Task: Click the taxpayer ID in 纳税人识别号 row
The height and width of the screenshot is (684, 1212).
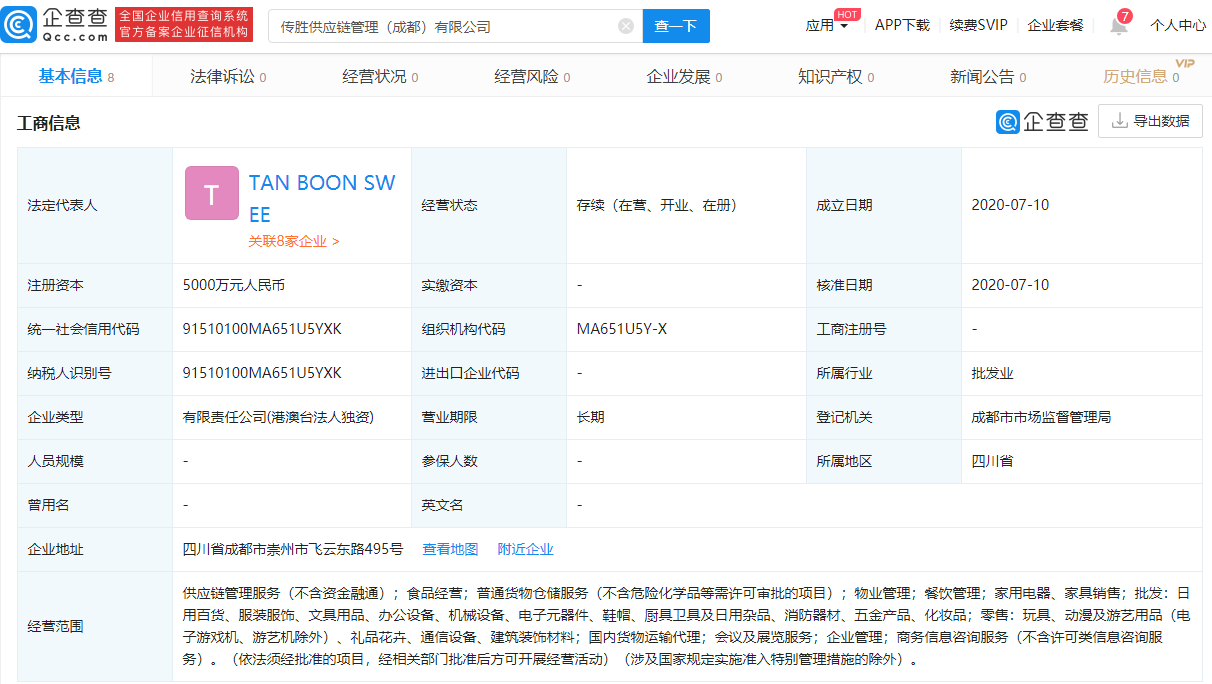Action: coord(262,373)
